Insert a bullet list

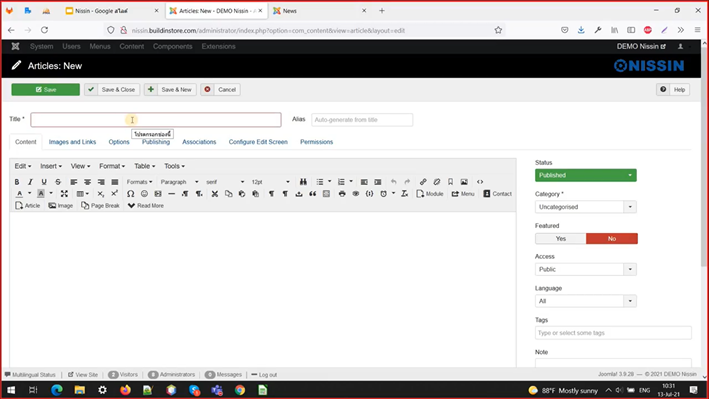pyautogui.click(x=320, y=182)
